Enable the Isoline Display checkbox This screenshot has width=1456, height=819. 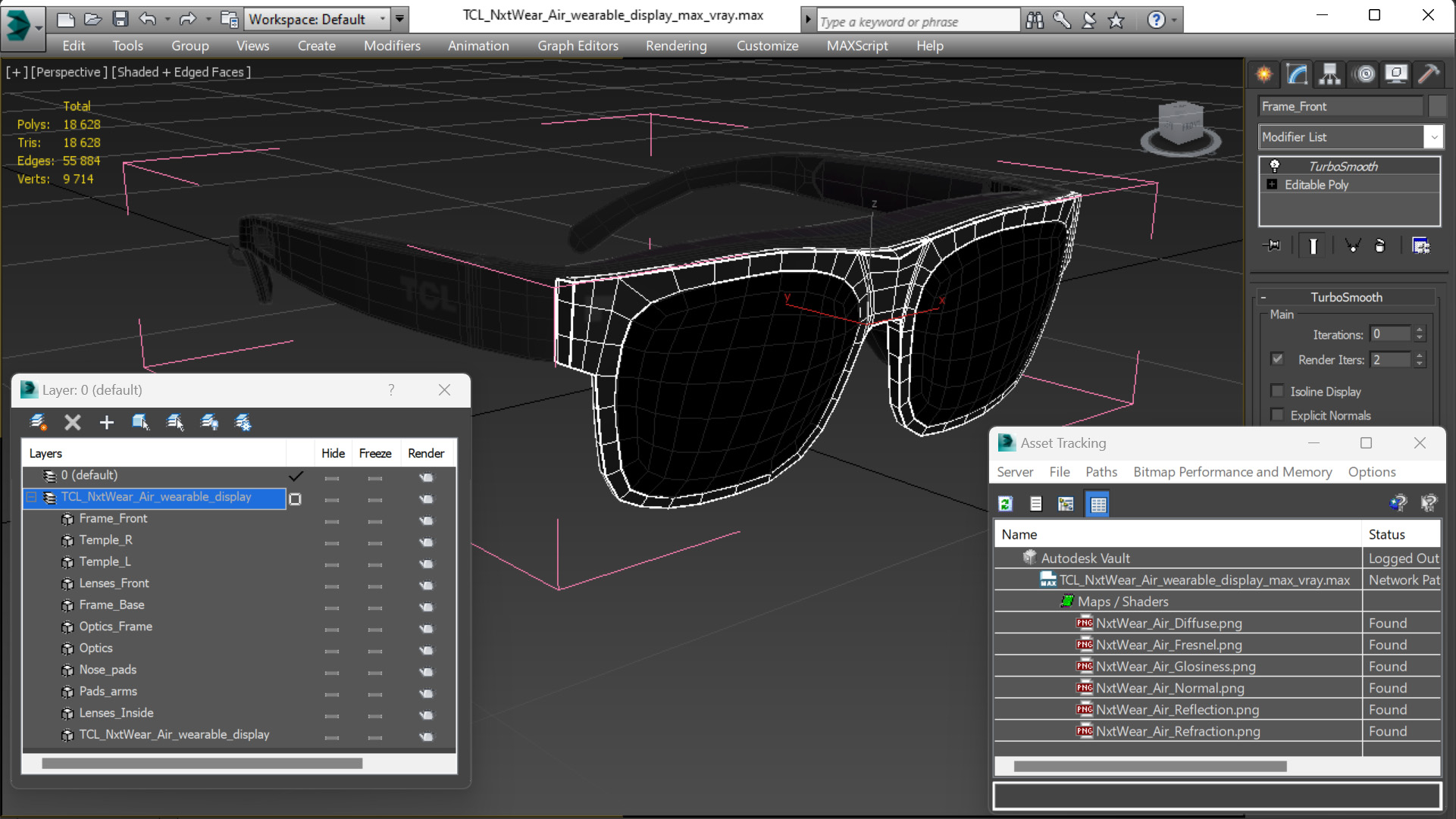pos(1278,391)
